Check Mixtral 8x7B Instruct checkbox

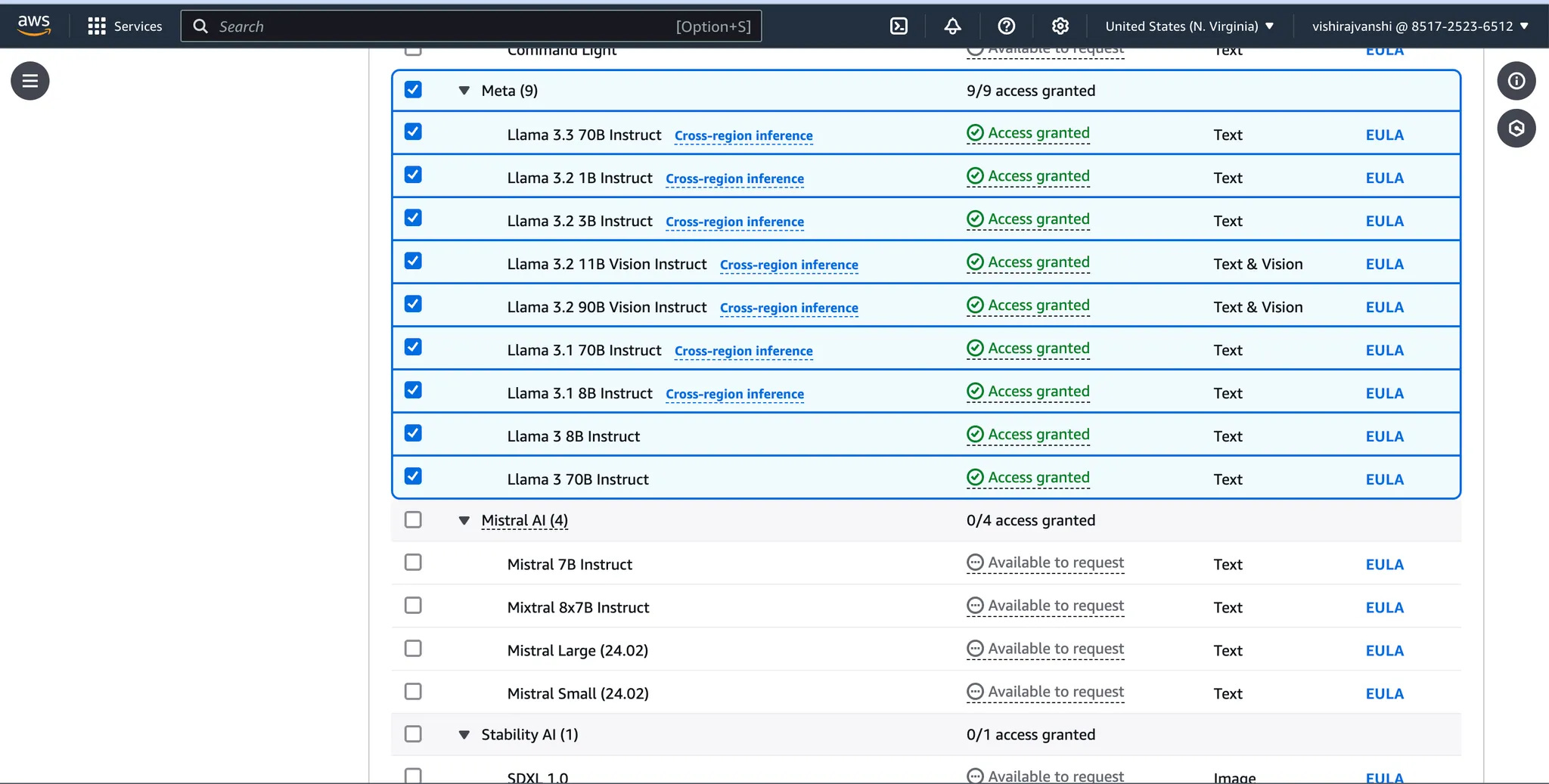click(413, 606)
